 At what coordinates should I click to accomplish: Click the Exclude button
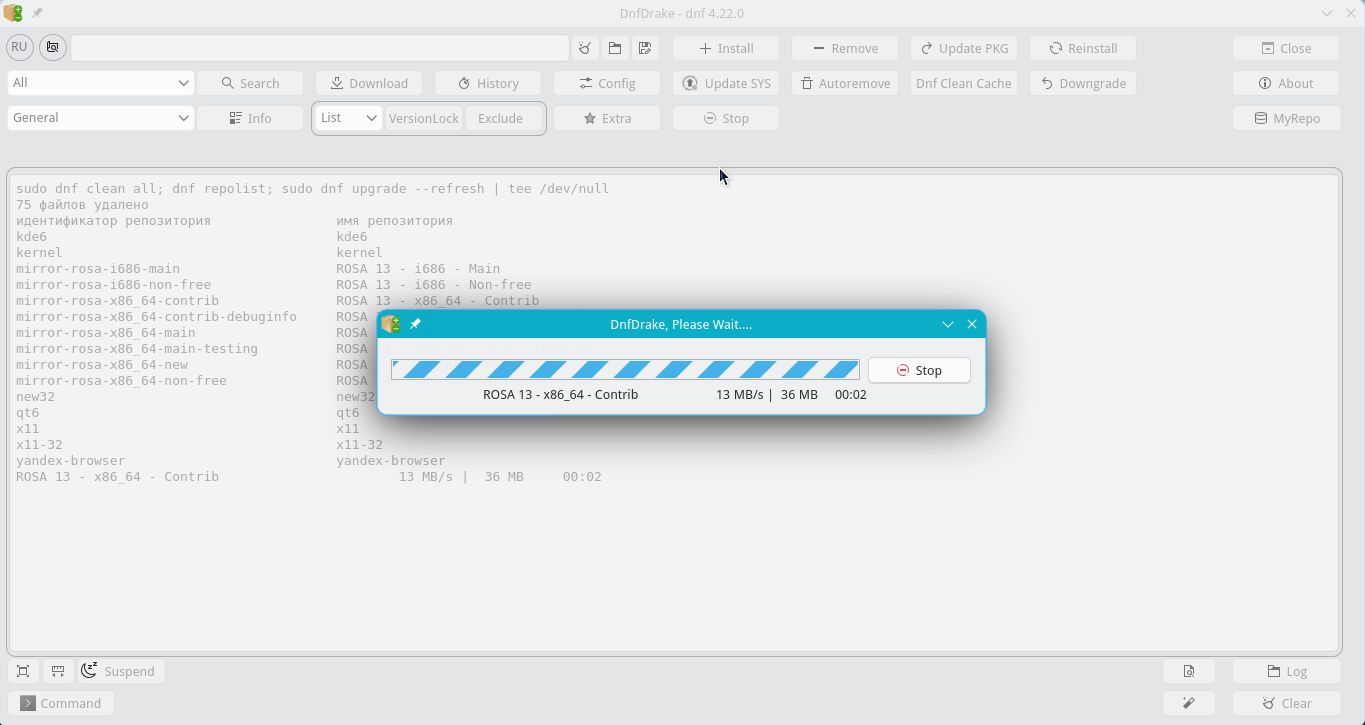click(x=500, y=118)
